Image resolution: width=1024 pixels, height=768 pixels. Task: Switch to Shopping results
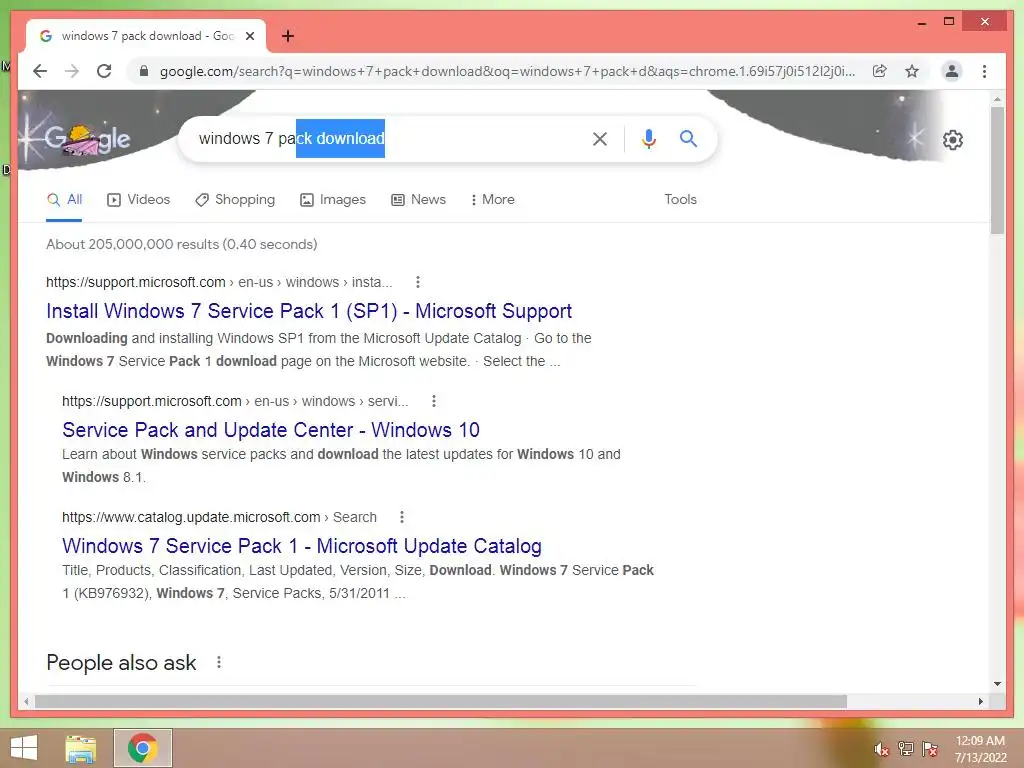[235, 200]
